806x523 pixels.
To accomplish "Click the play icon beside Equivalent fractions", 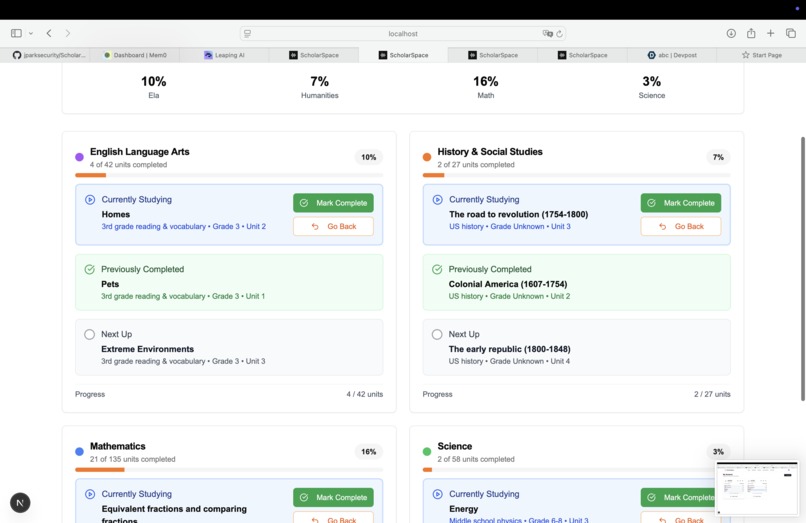I will click(90, 494).
